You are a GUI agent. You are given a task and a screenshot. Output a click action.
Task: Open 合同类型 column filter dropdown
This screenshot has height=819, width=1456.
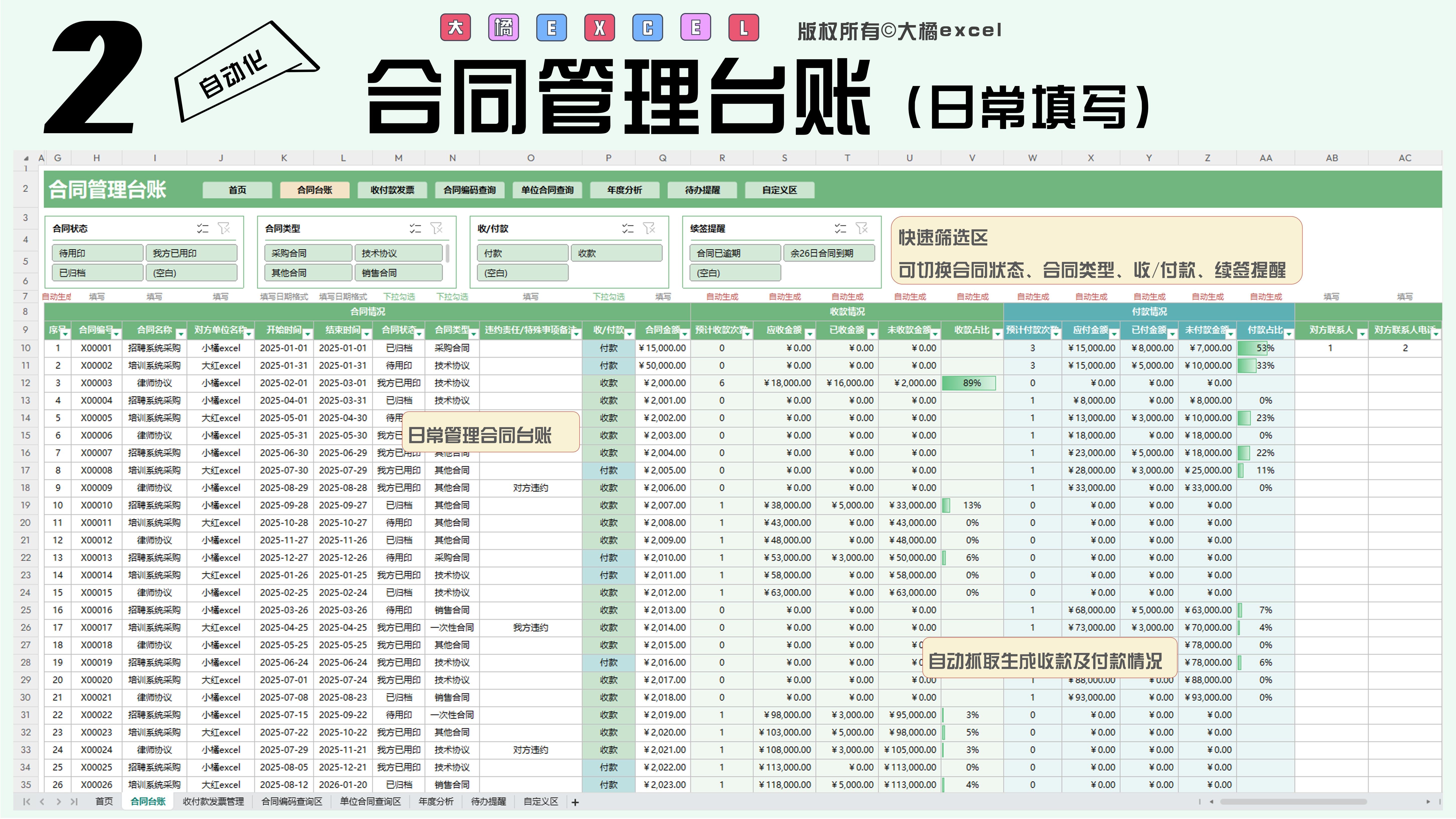(x=473, y=334)
